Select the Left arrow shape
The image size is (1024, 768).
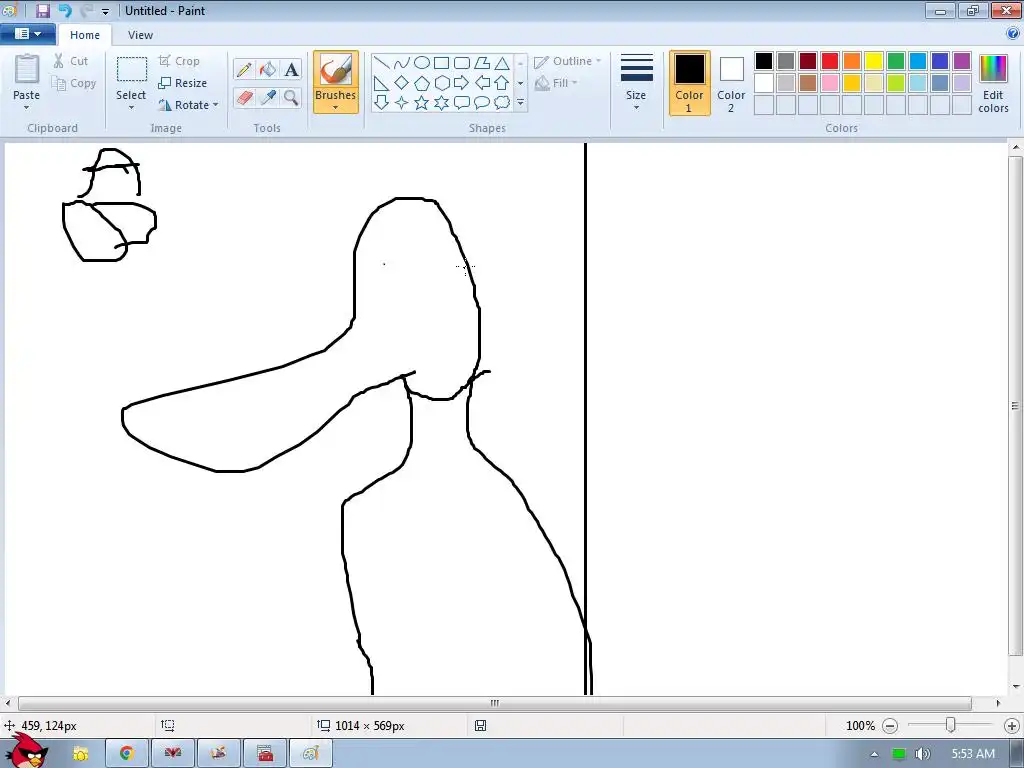coord(482,83)
